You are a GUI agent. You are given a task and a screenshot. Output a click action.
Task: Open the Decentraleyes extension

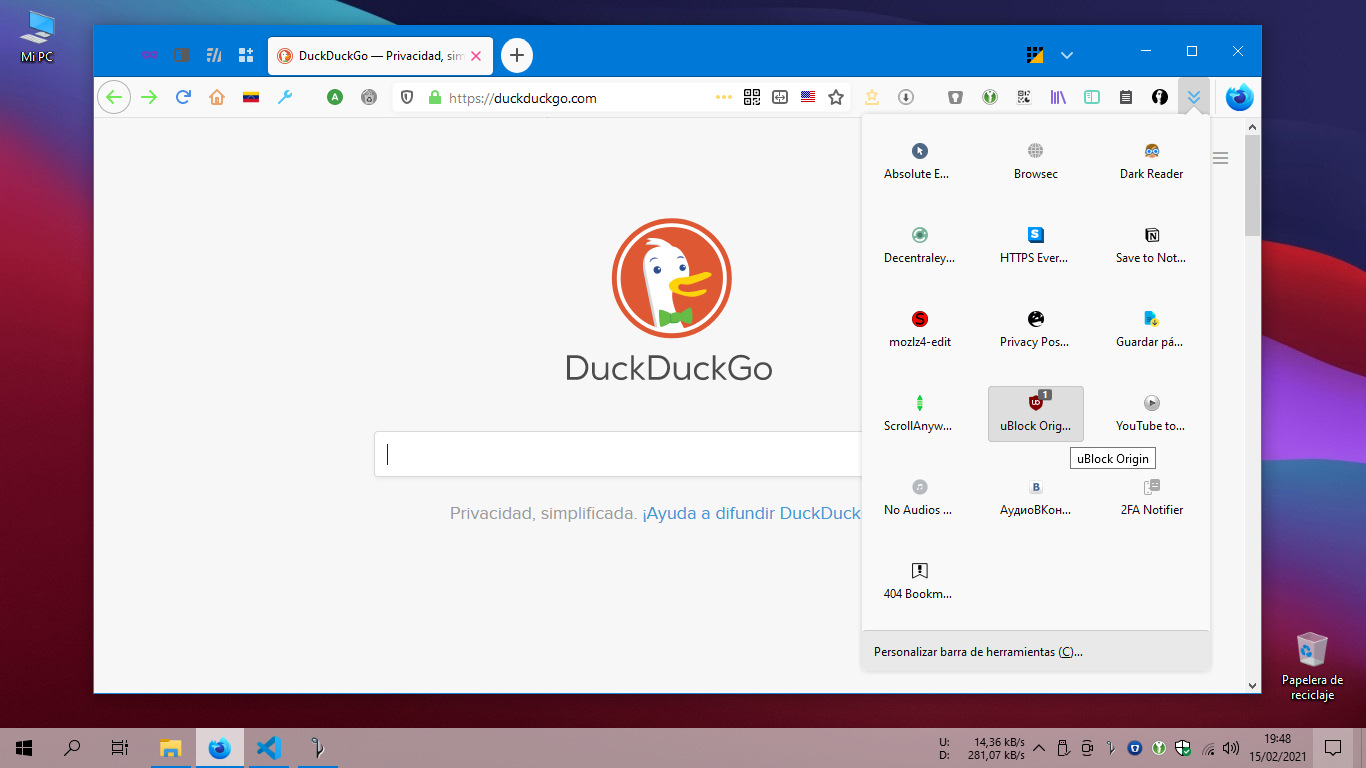pyautogui.click(x=920, y=245)
